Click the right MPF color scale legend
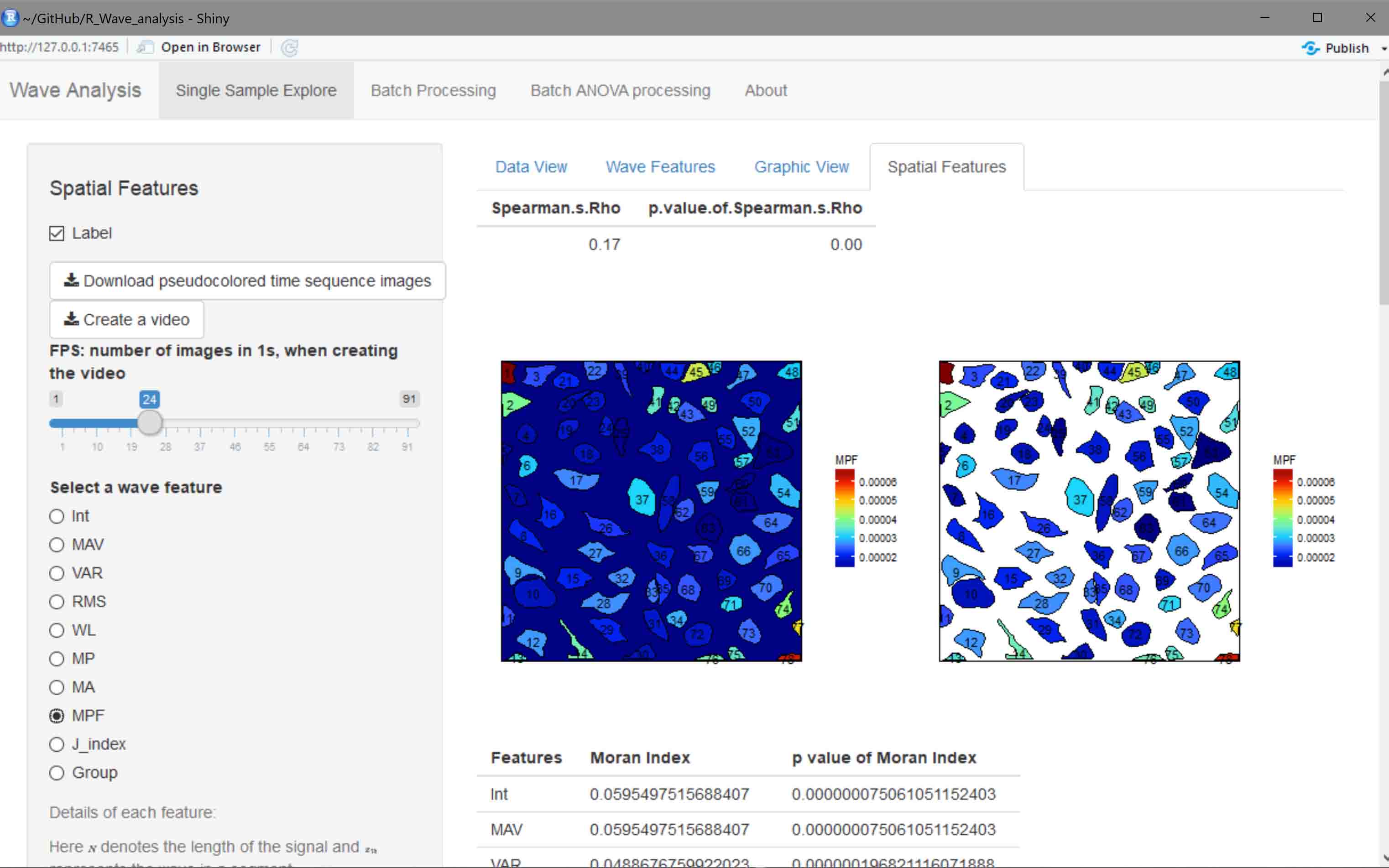This screenshot has width=1389, height=868. 1304,511
